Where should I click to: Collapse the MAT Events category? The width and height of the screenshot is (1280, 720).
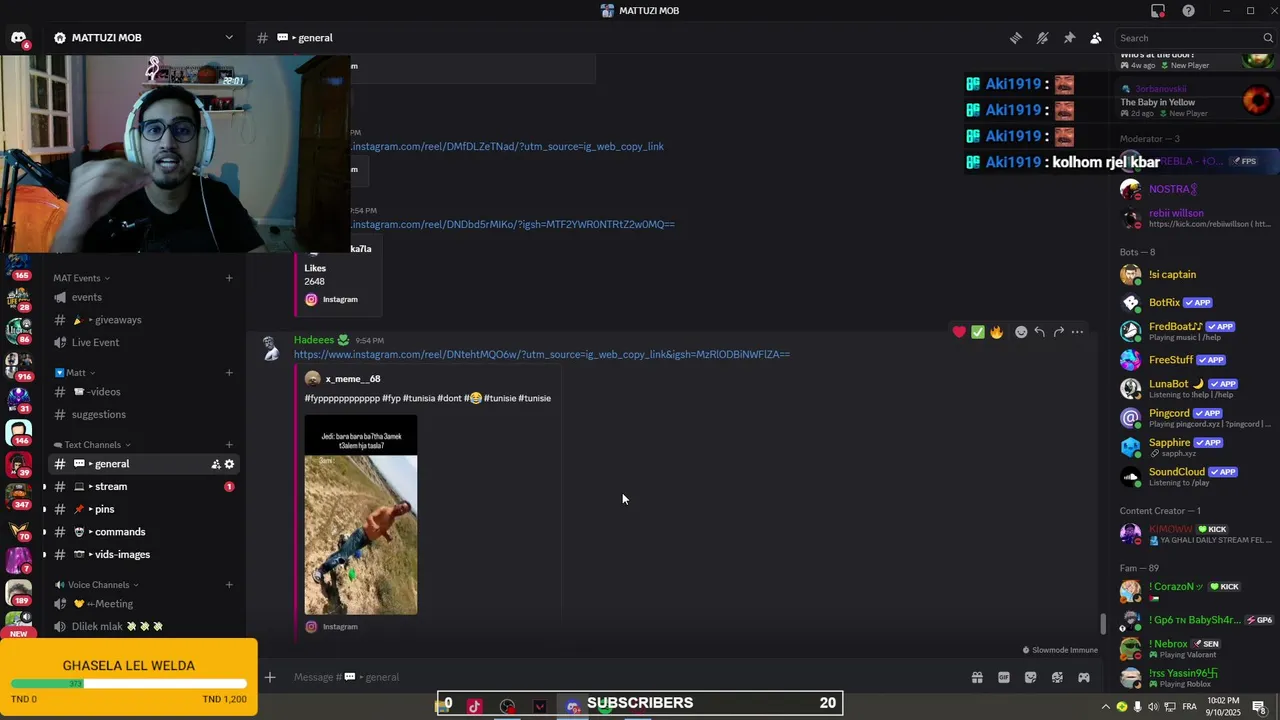[x=81, y=278]
